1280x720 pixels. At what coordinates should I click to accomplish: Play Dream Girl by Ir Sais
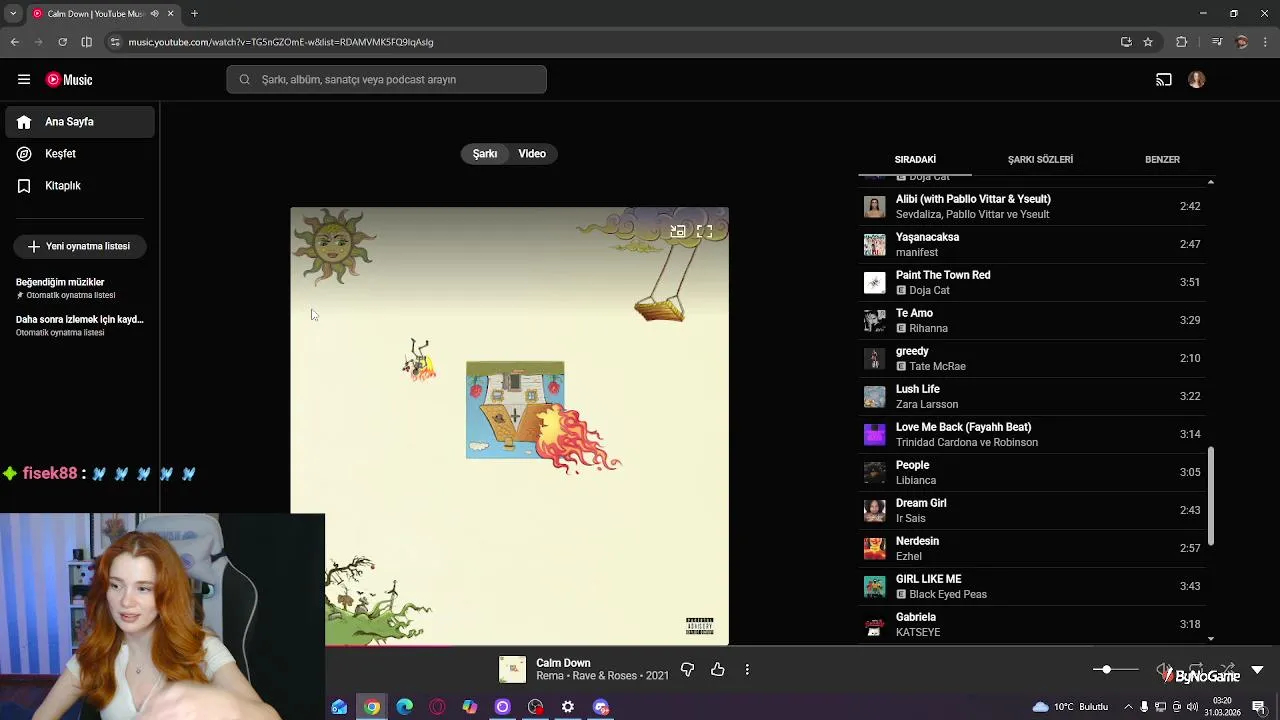tap(1032, 510)
